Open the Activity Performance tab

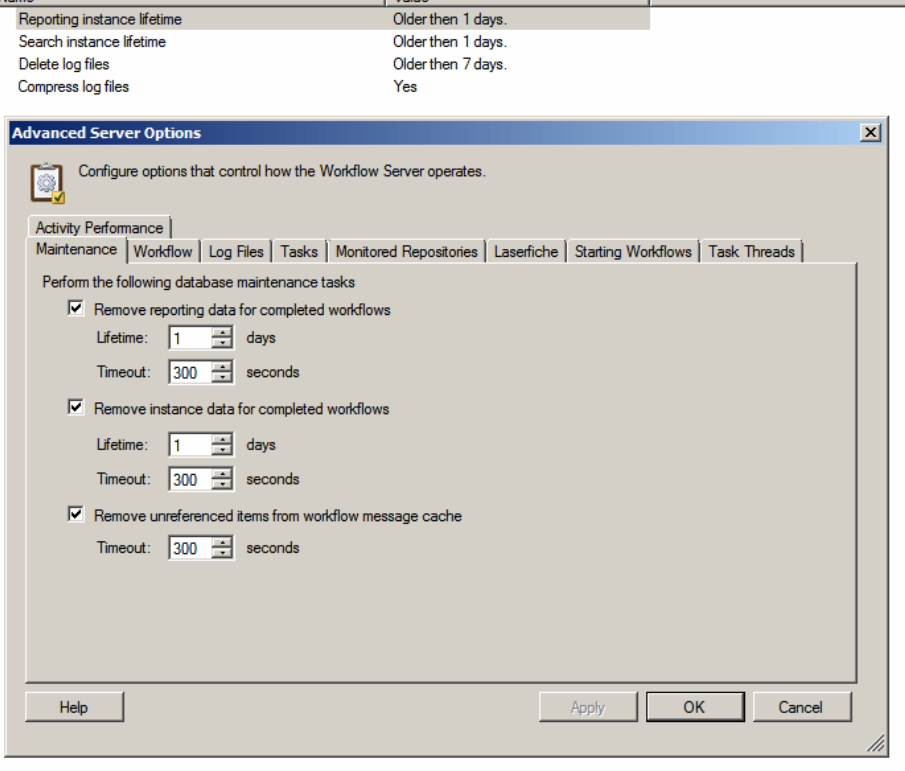pyautogui.click(x=99, y=228)
